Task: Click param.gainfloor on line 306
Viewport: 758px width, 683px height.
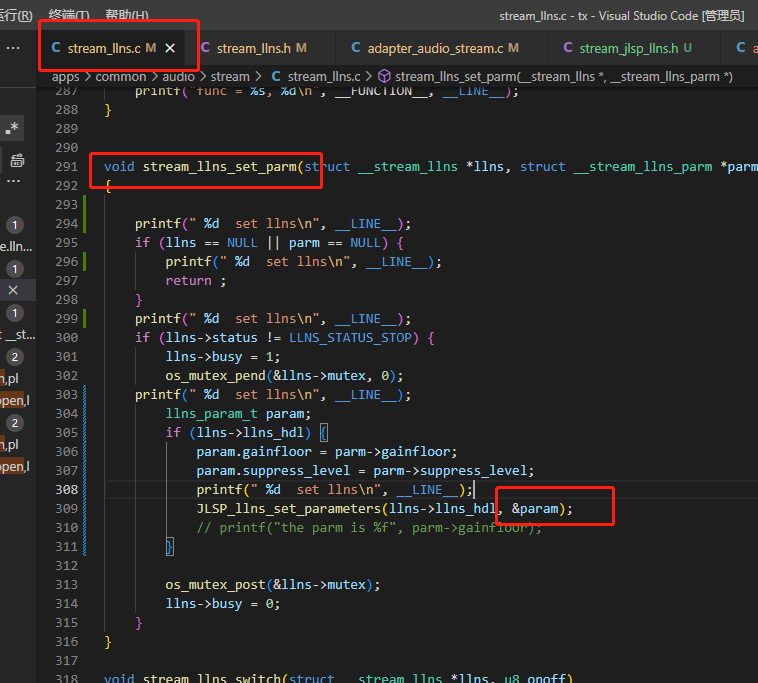Action: coord(254,451)
